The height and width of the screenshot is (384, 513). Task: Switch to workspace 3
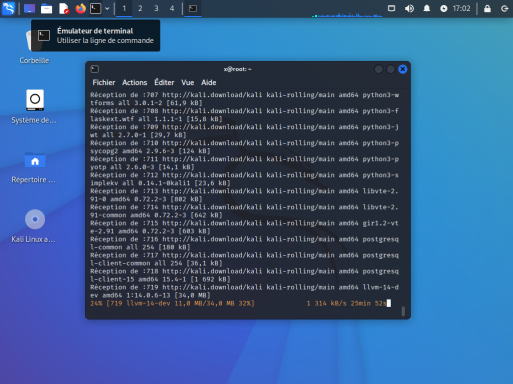(156, 8)
